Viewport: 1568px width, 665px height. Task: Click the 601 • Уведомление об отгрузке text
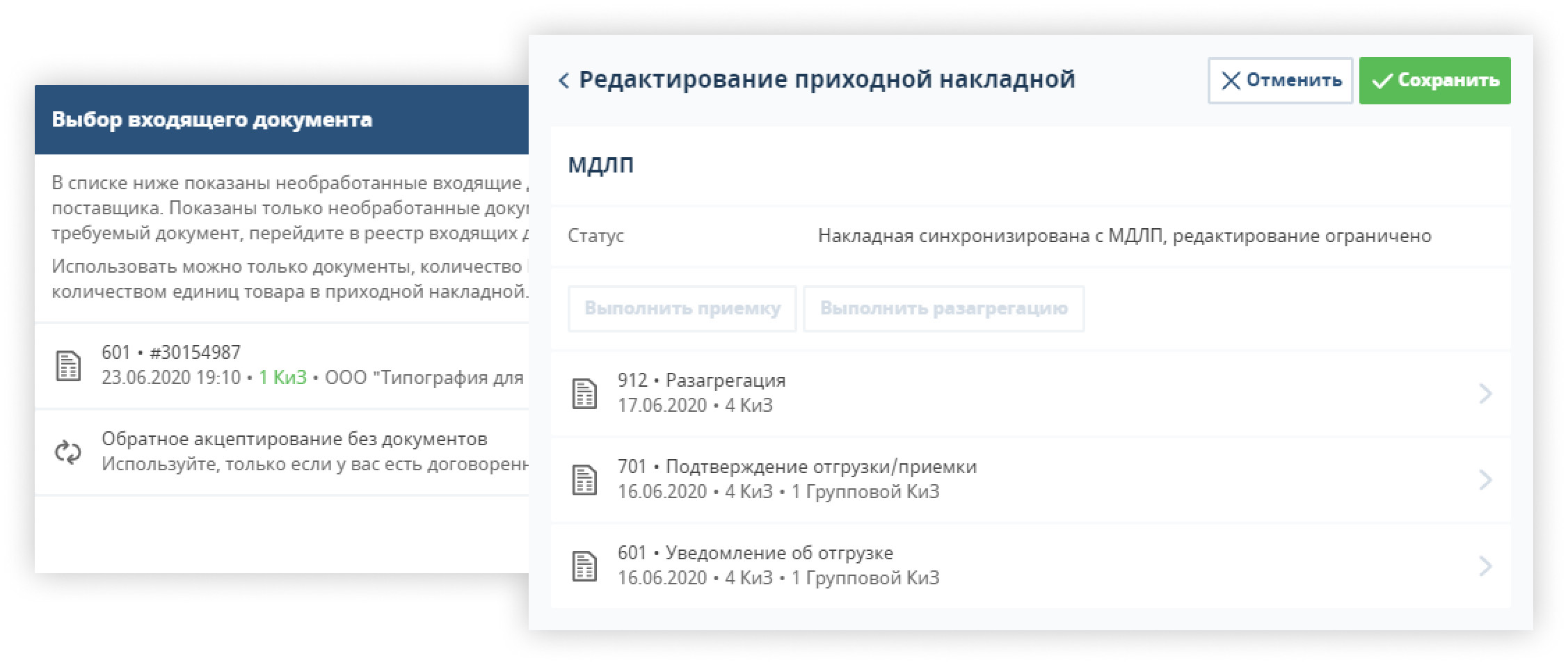click(755, 553)
